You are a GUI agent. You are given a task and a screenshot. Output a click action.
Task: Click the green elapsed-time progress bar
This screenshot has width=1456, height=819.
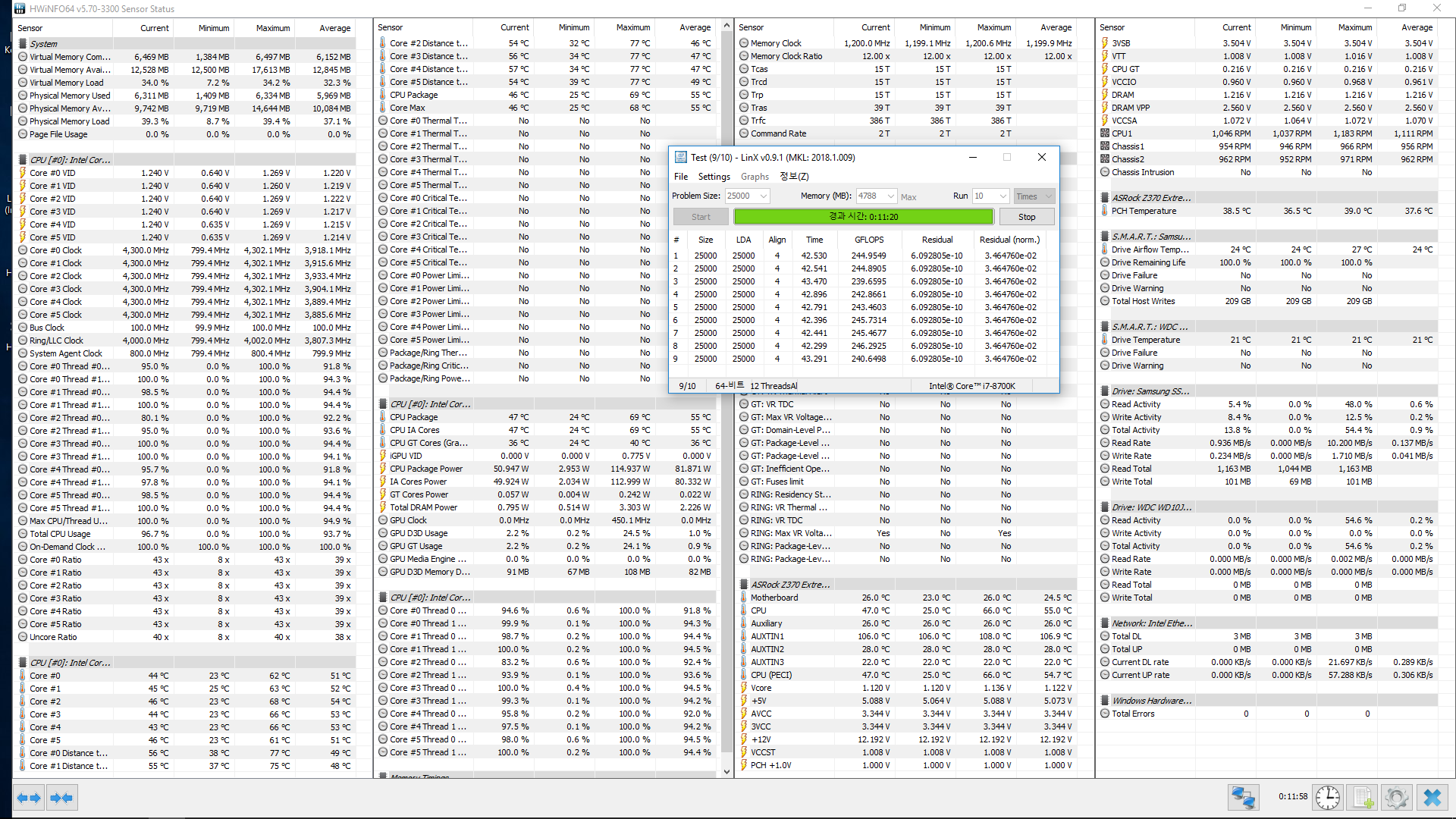(x=863, y=217)
